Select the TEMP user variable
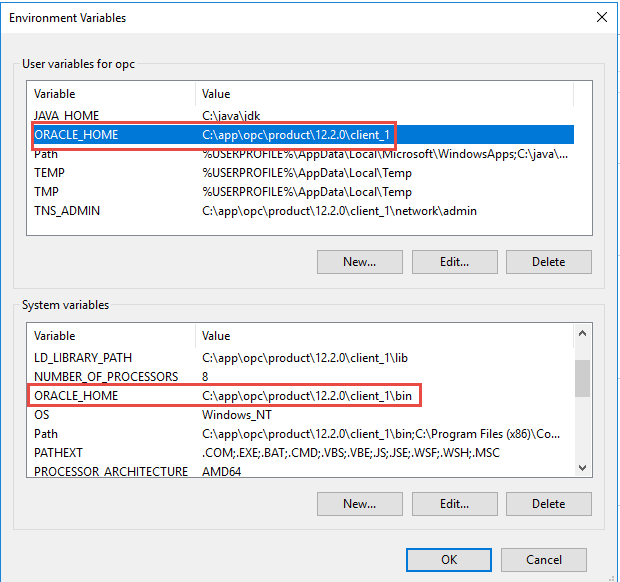Screen dimensions: 620x582 click(x=49, y=173)
